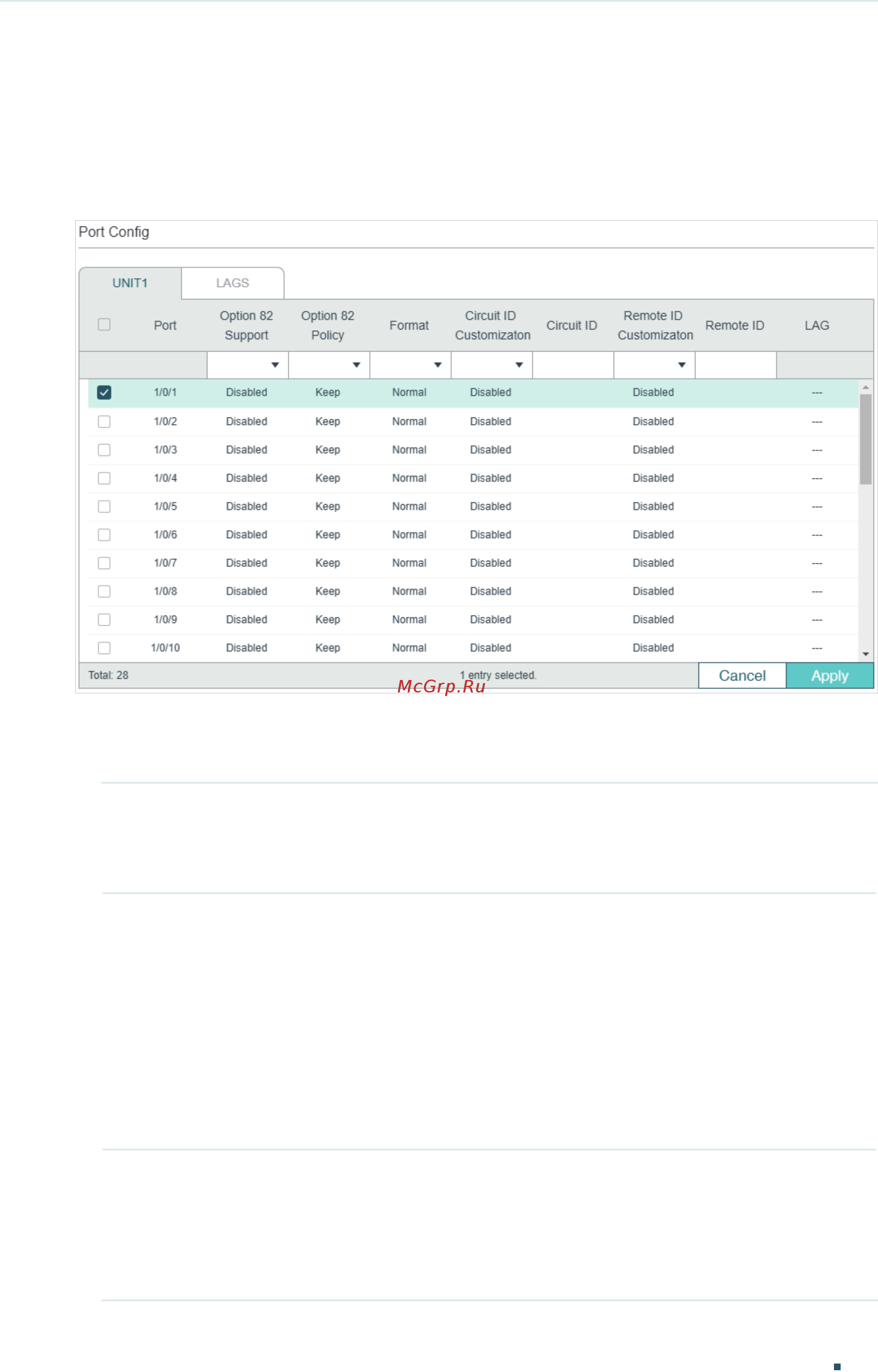Click the Option 82 Support column header

246,325
